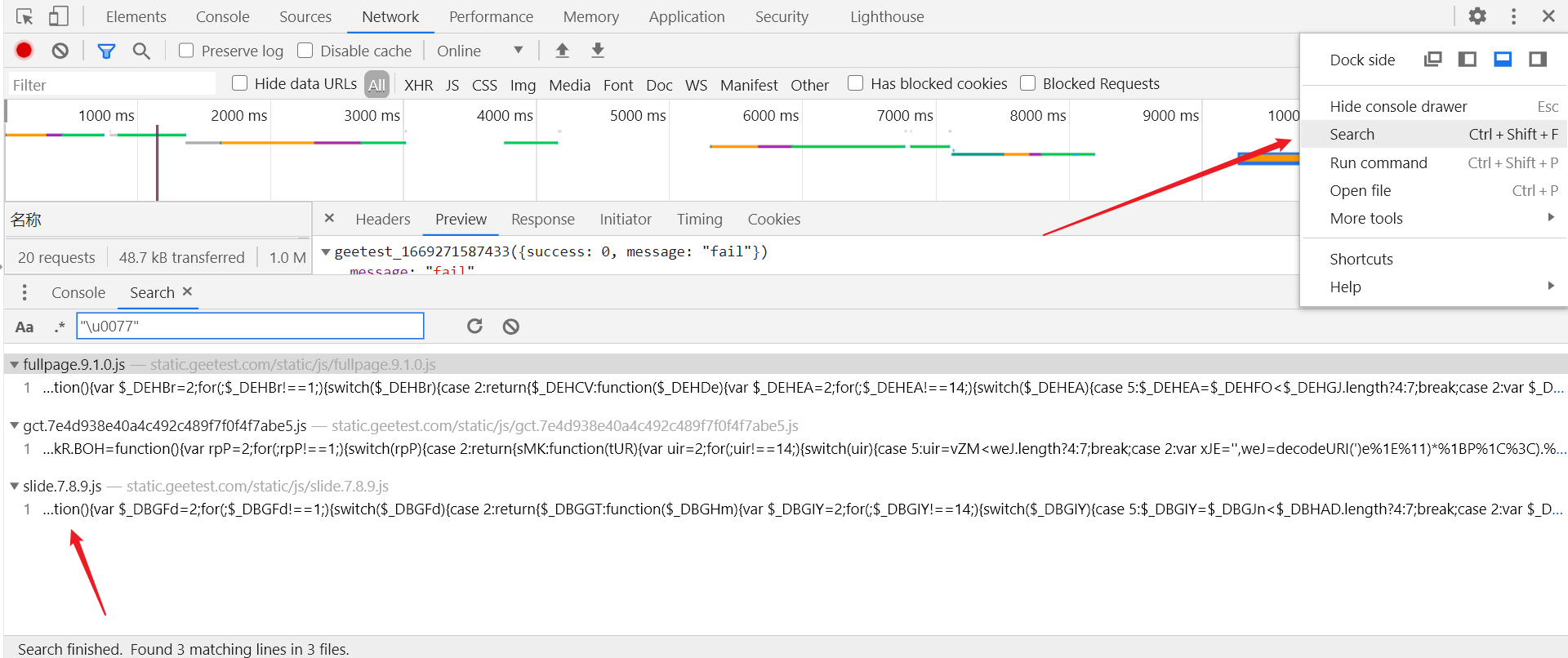Filter requests by XHR type
Screen dimensions: 1568x658
[x=418, y=85]
